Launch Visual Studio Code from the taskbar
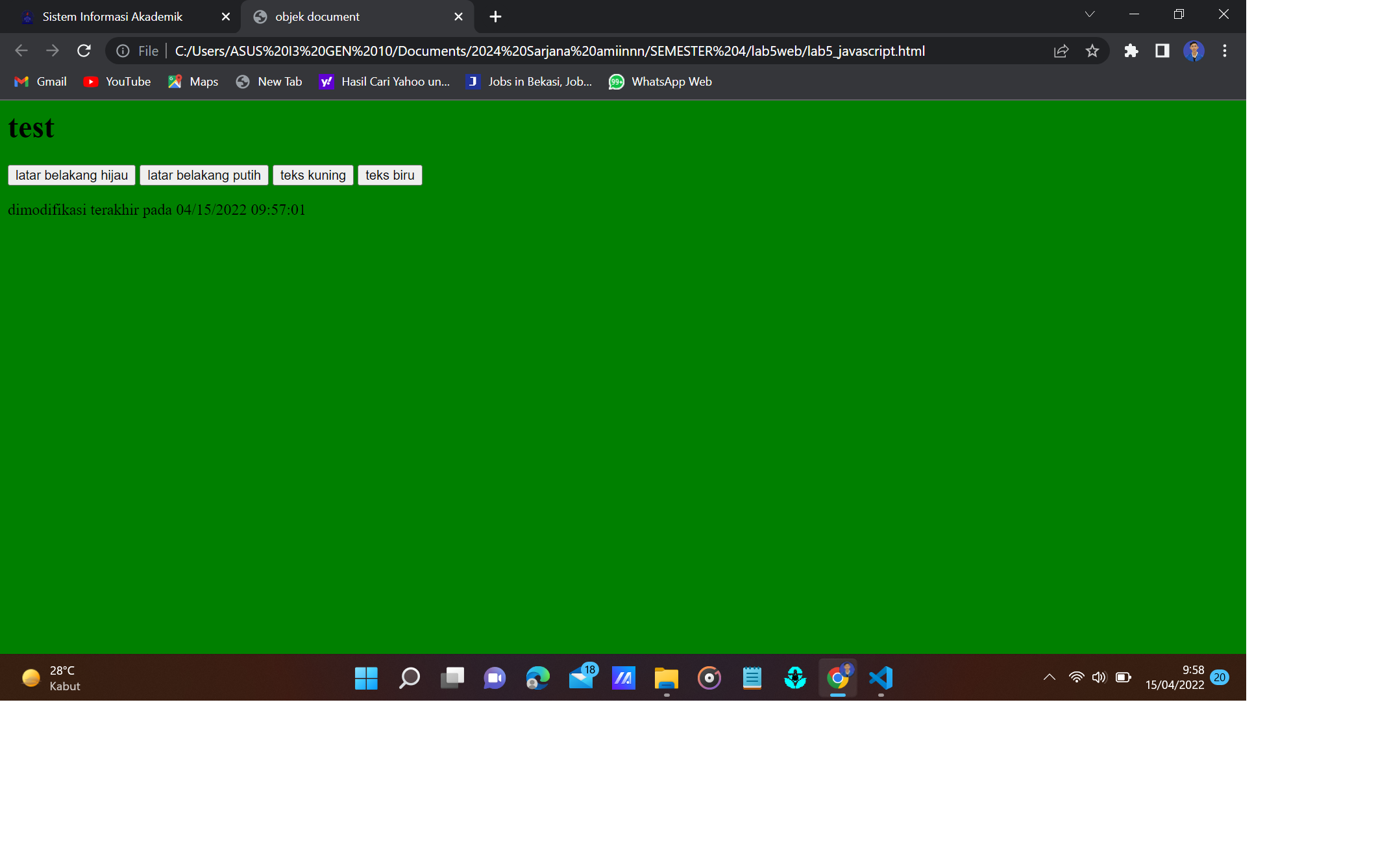Screen dimensions: 1389x868 (880, 678)
